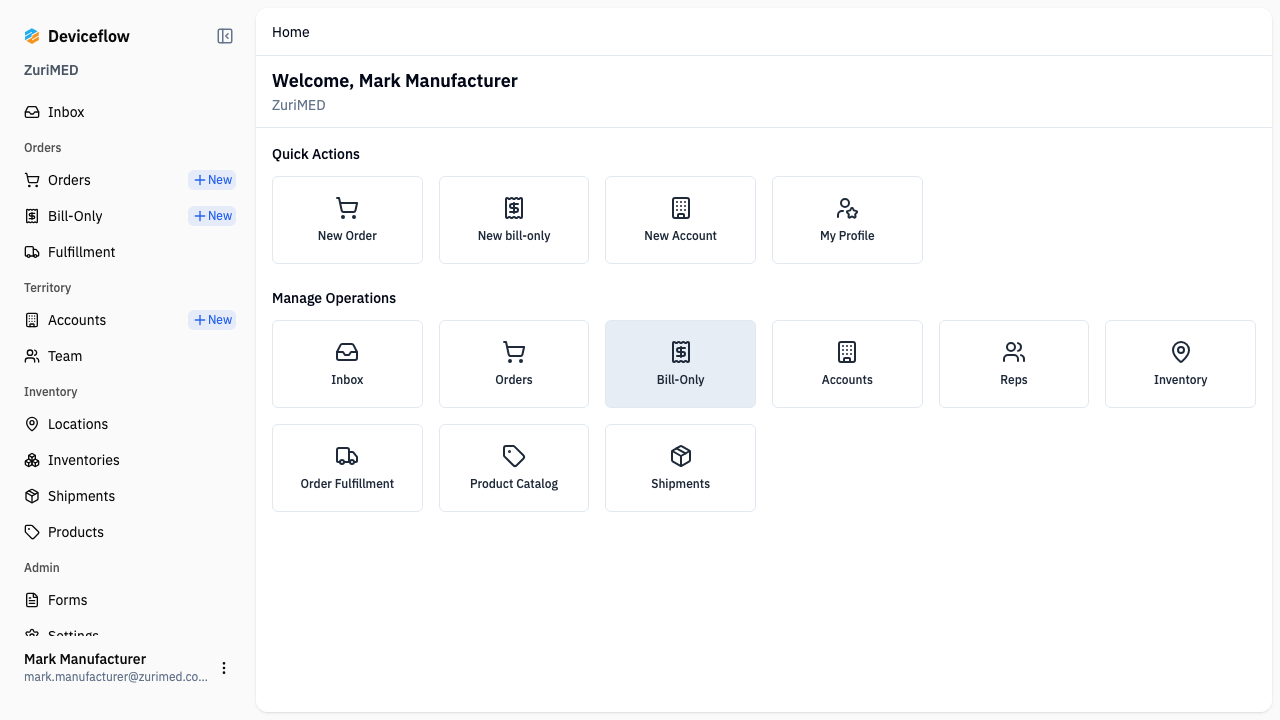This screenshot has height=720, width=1280.
Task: Click the Fulfillment truck icon
Action: pos(31,252)
